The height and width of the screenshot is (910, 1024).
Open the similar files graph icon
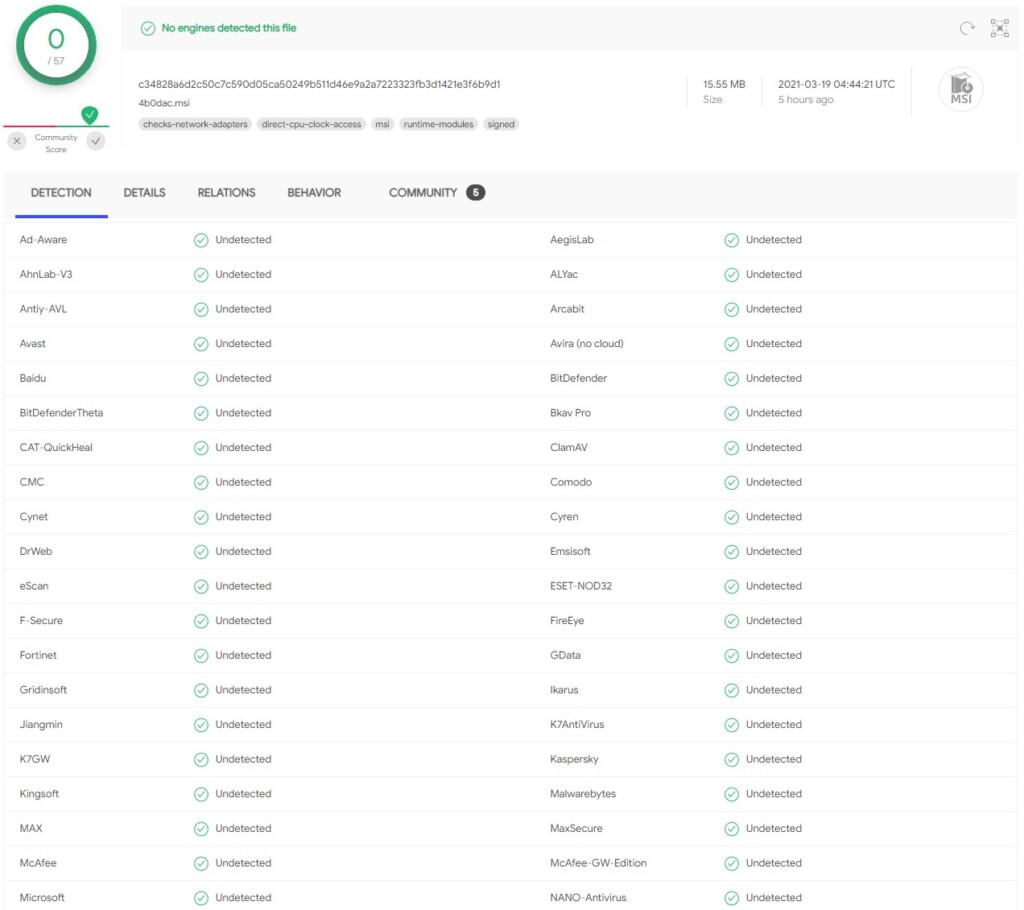click(1000, 28)
